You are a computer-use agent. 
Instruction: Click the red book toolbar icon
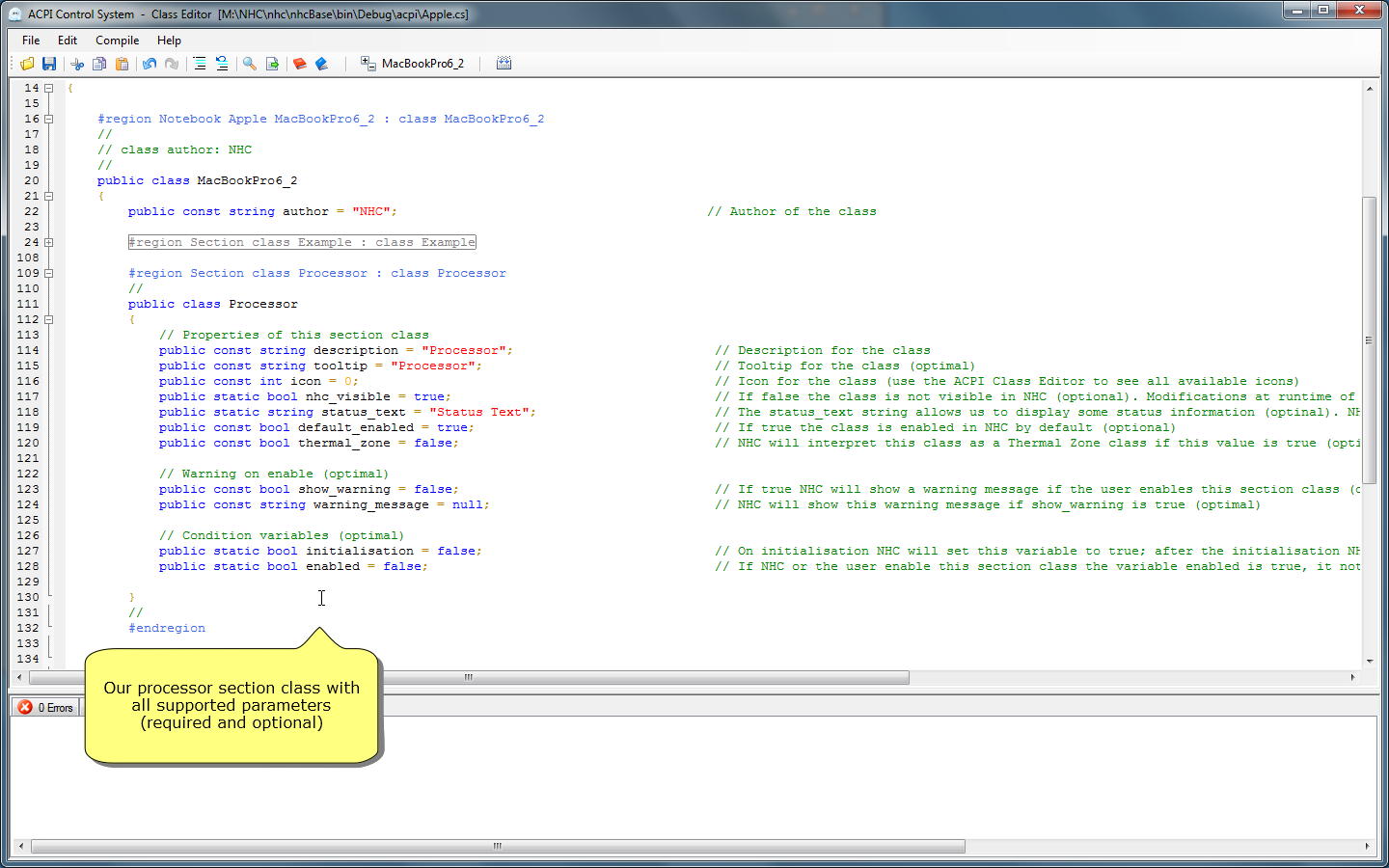point(300,64)
